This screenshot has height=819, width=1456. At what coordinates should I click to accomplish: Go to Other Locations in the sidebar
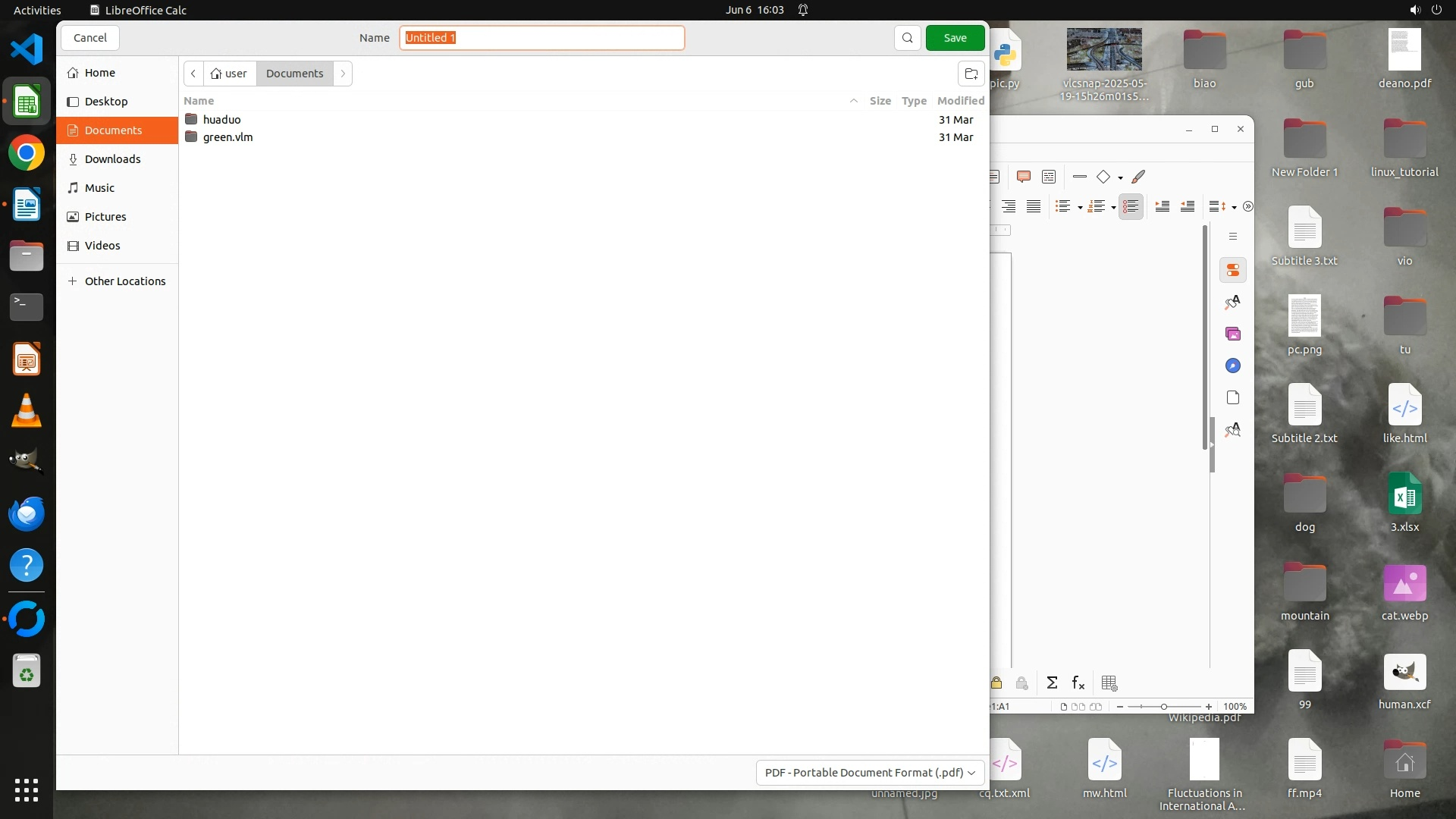124,281
